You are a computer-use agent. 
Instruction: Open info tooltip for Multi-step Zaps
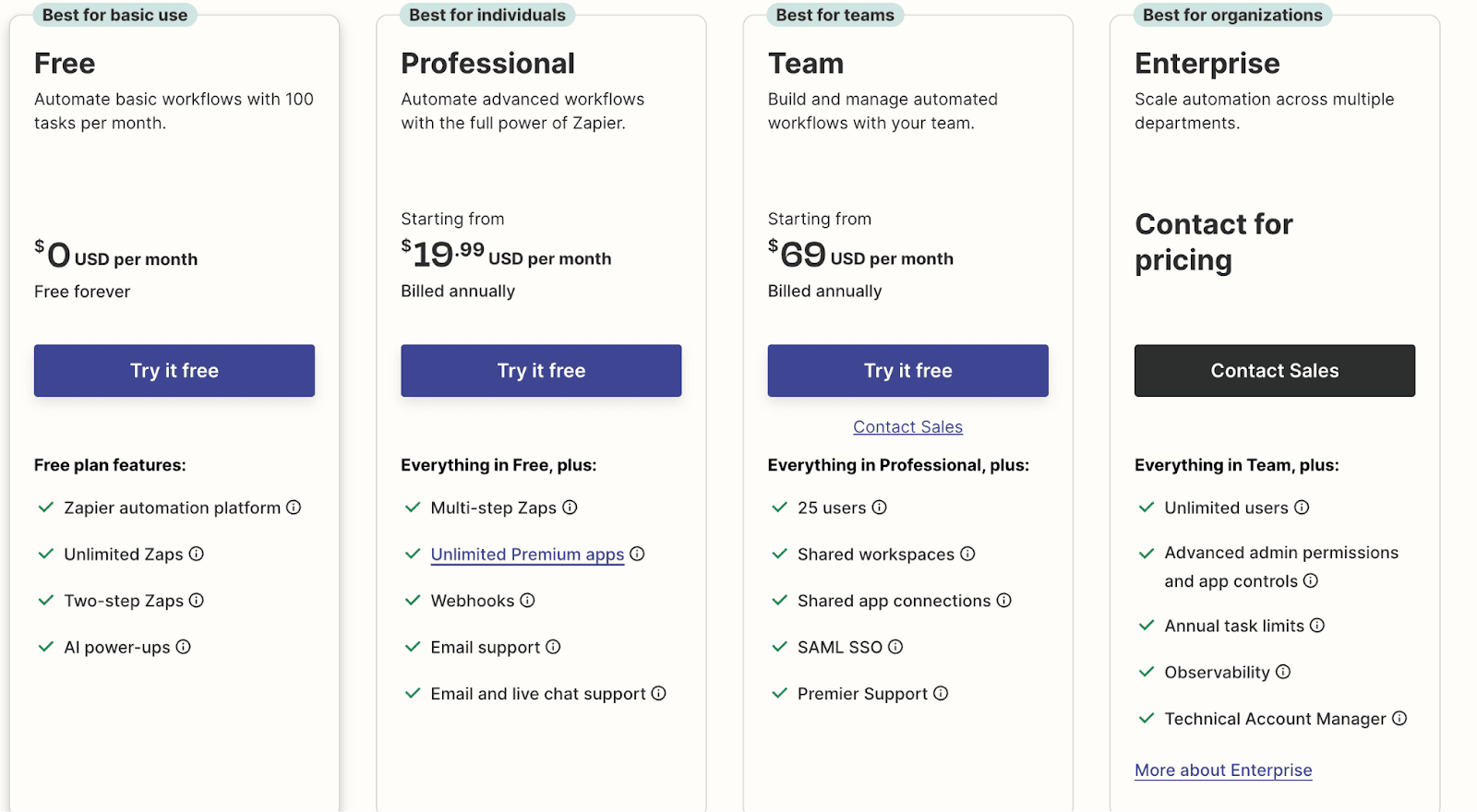pos(570,507)
